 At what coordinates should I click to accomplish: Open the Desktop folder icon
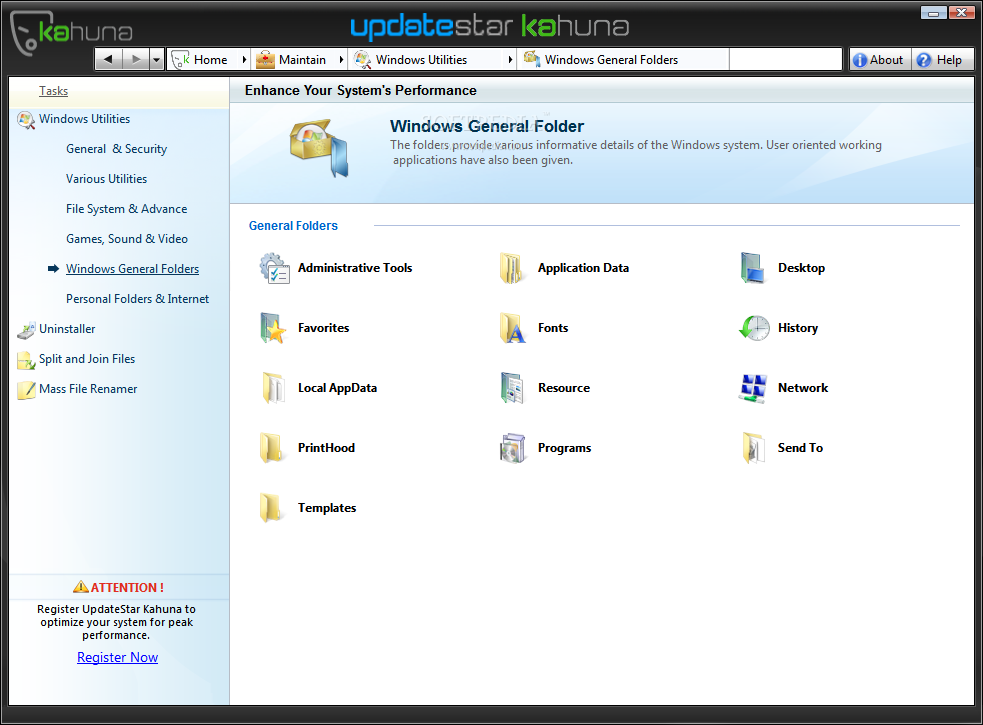pyautogui.click(x=752, y=268)
